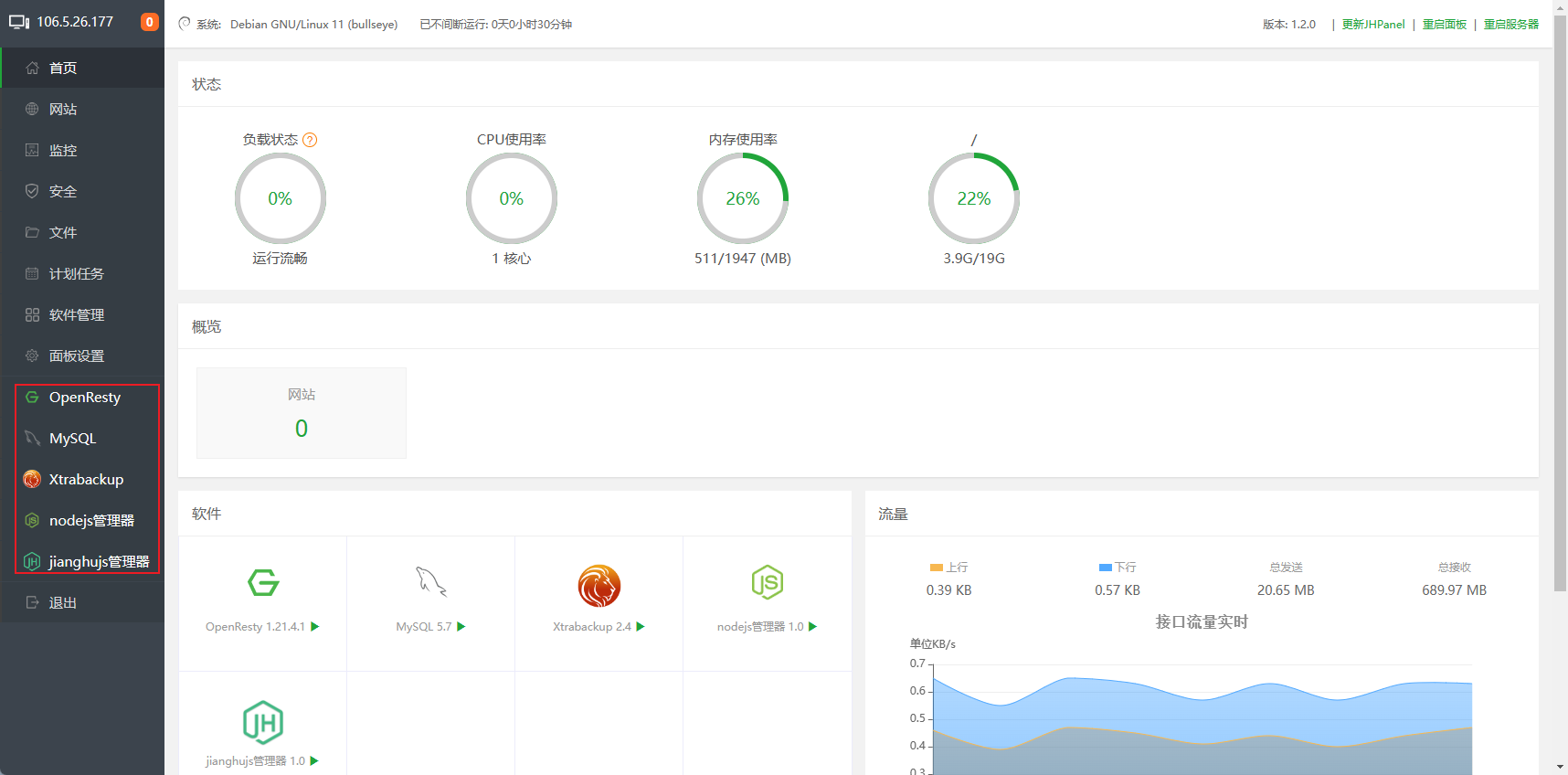Click the 网站 count overview card
Viewport: 1568px width, 775px height.
[x=302, y=413]
